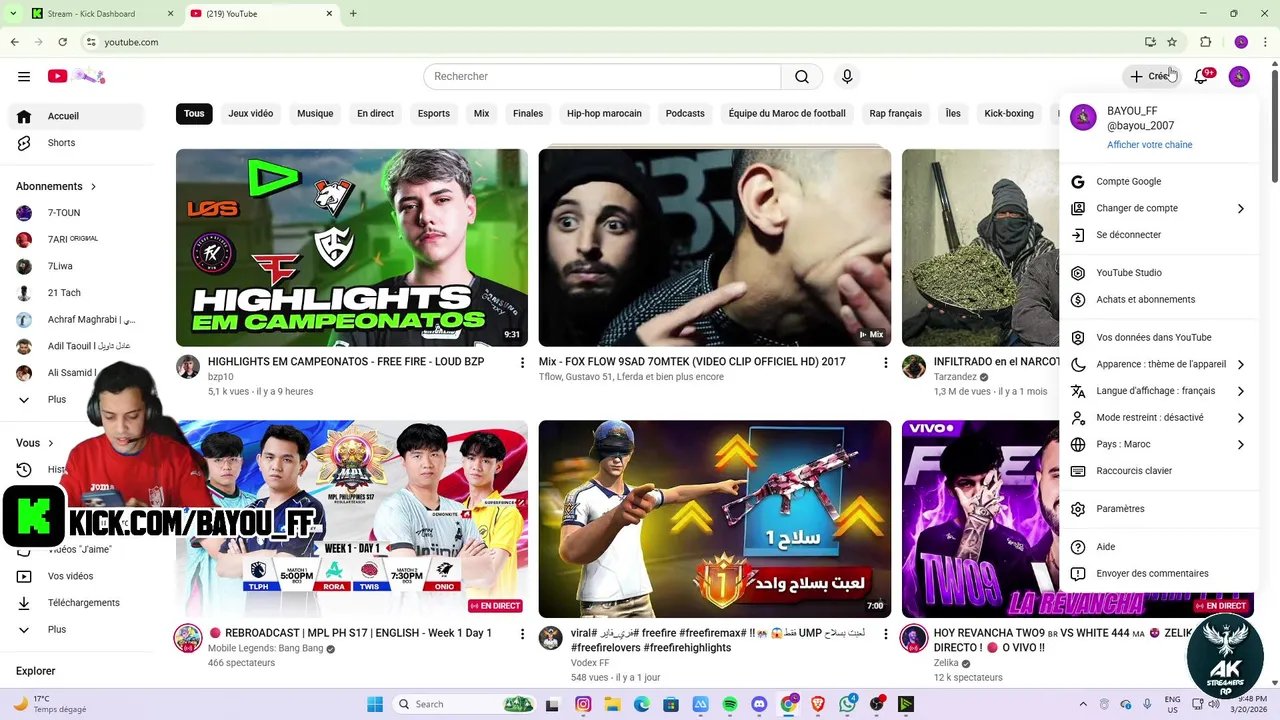The image size is (1280, 720).
Task: Expand the Vous section
Action: (x=35, y=443)
